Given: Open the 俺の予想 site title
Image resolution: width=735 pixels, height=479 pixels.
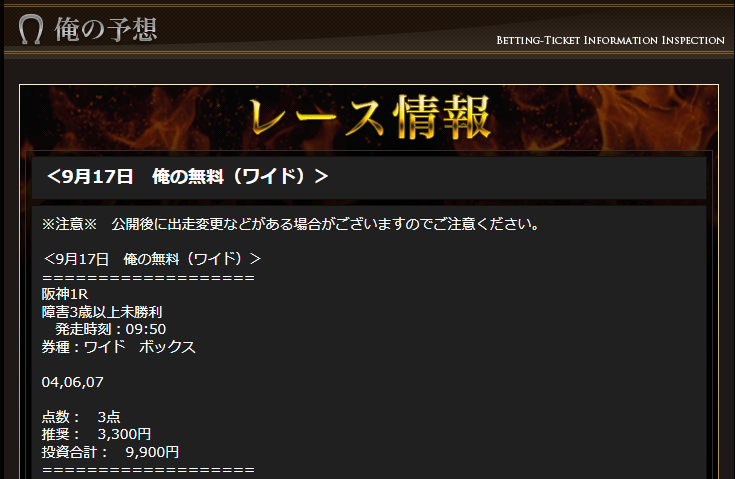Looking at the screenshot, I should [x=105, y=30].
